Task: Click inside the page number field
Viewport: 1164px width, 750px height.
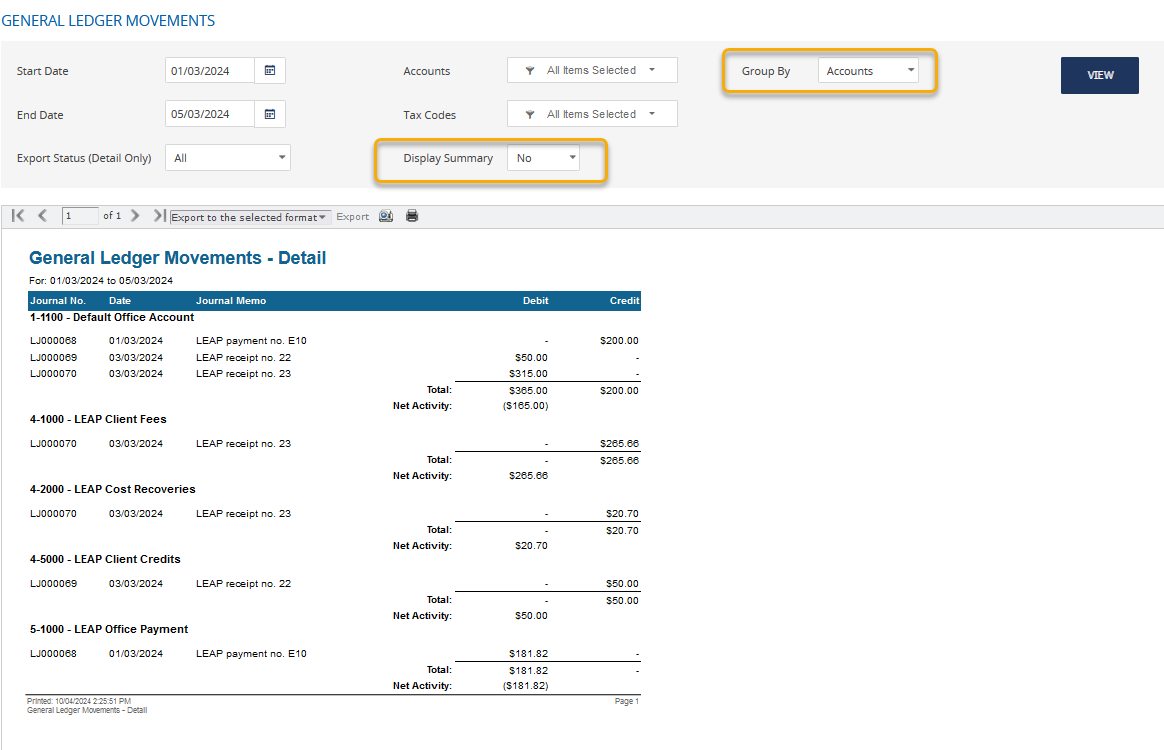Action: [80, 215]
